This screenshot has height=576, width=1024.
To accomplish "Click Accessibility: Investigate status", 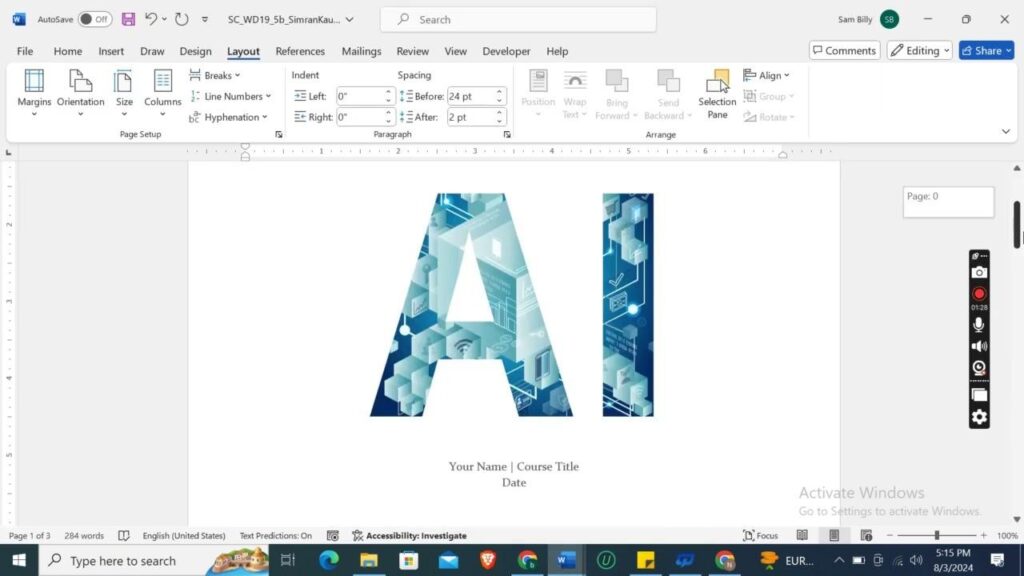I will (409, 536).
